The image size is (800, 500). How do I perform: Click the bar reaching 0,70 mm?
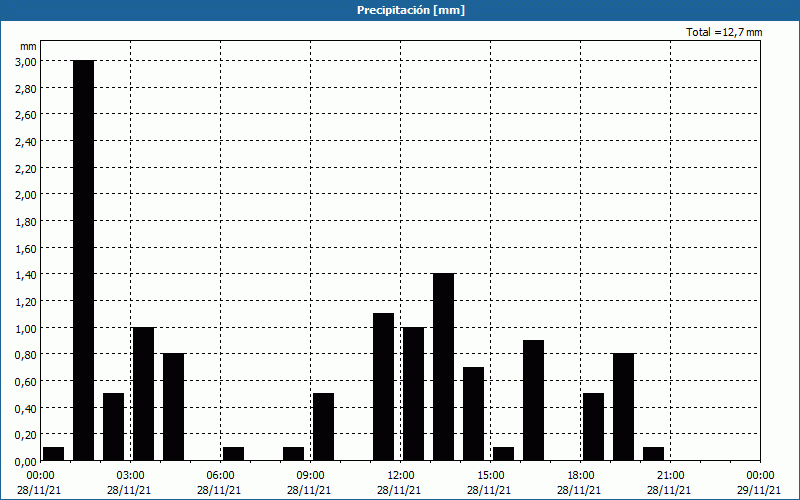[473, 414]
